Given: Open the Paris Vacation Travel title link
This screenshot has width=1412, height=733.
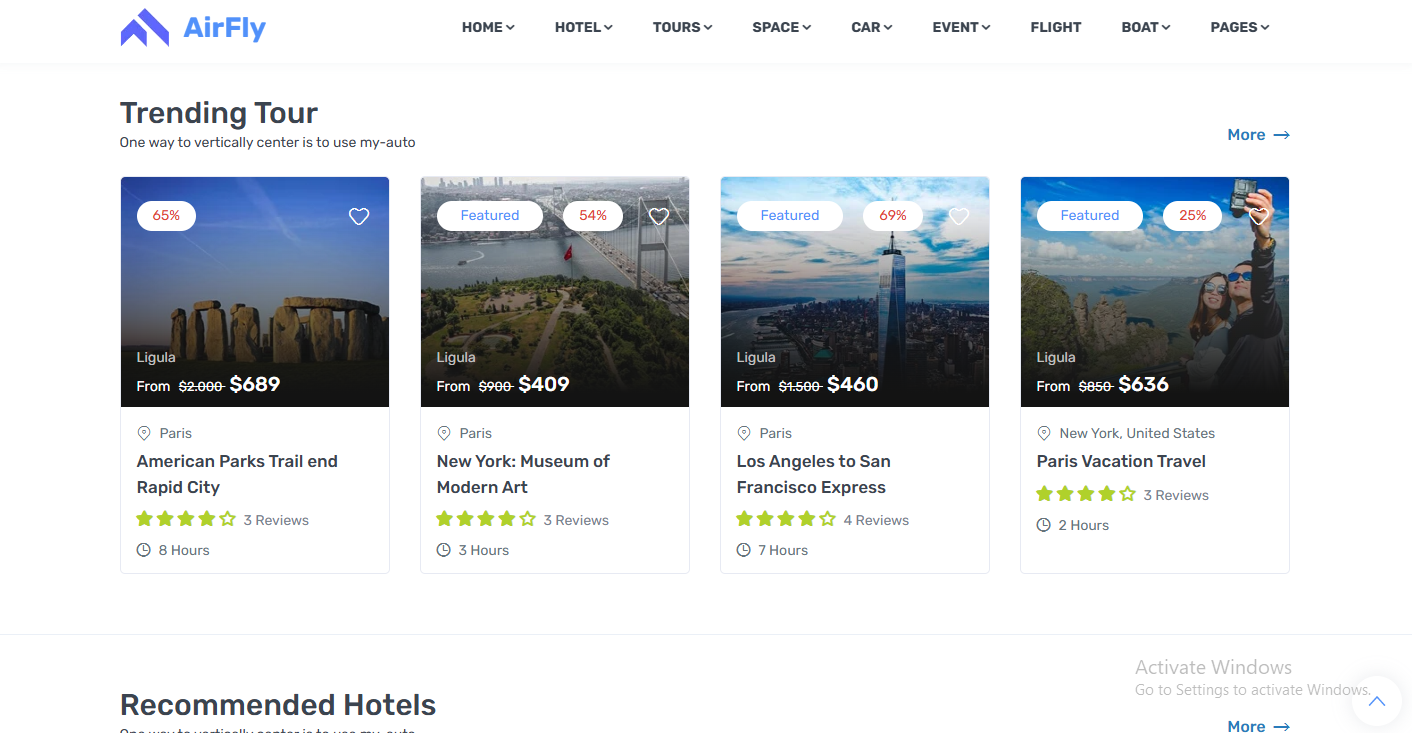Looking at the screenshot, I should (x=1121, y=461).
